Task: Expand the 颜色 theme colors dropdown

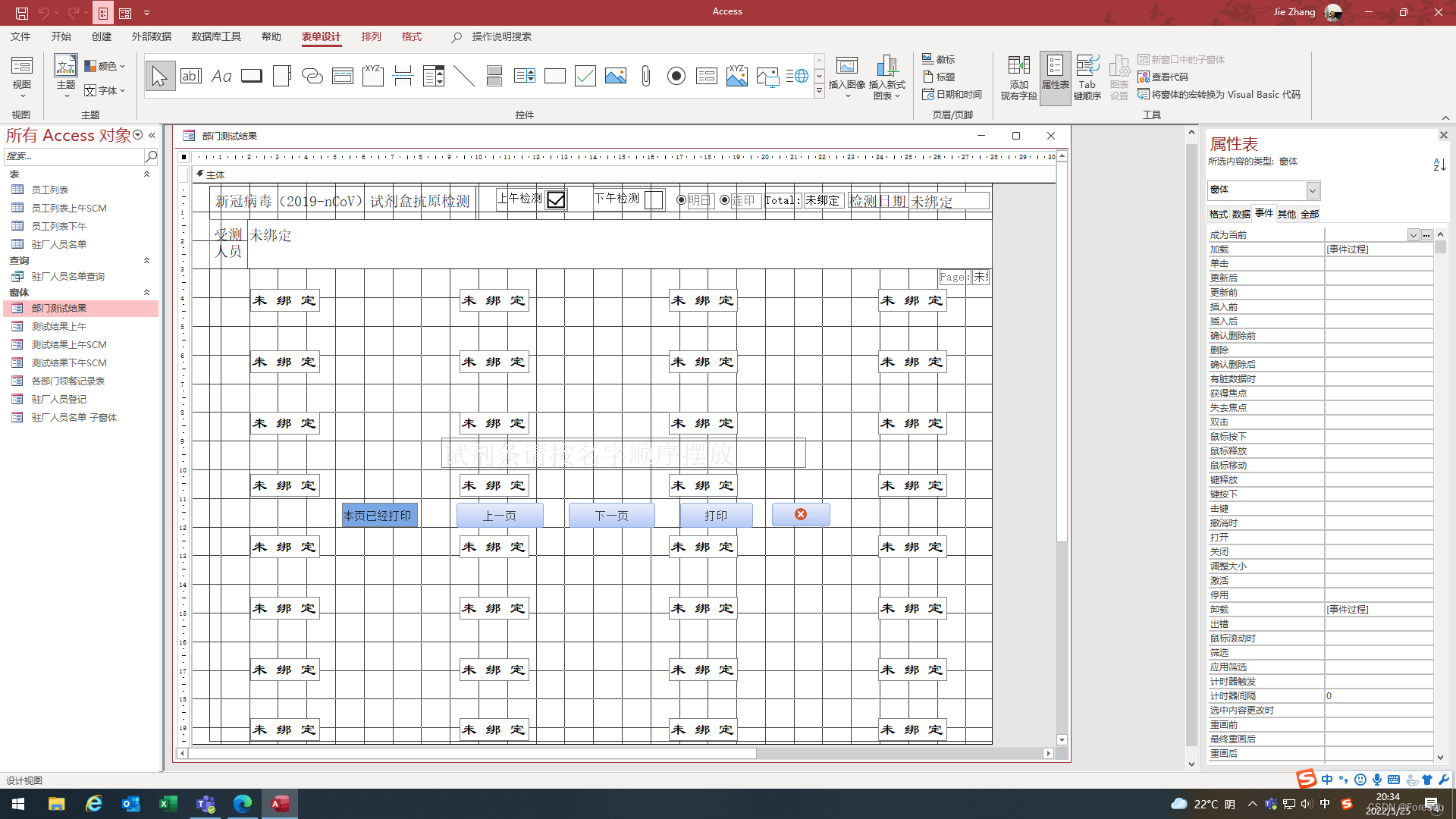Action: (105, 66)
